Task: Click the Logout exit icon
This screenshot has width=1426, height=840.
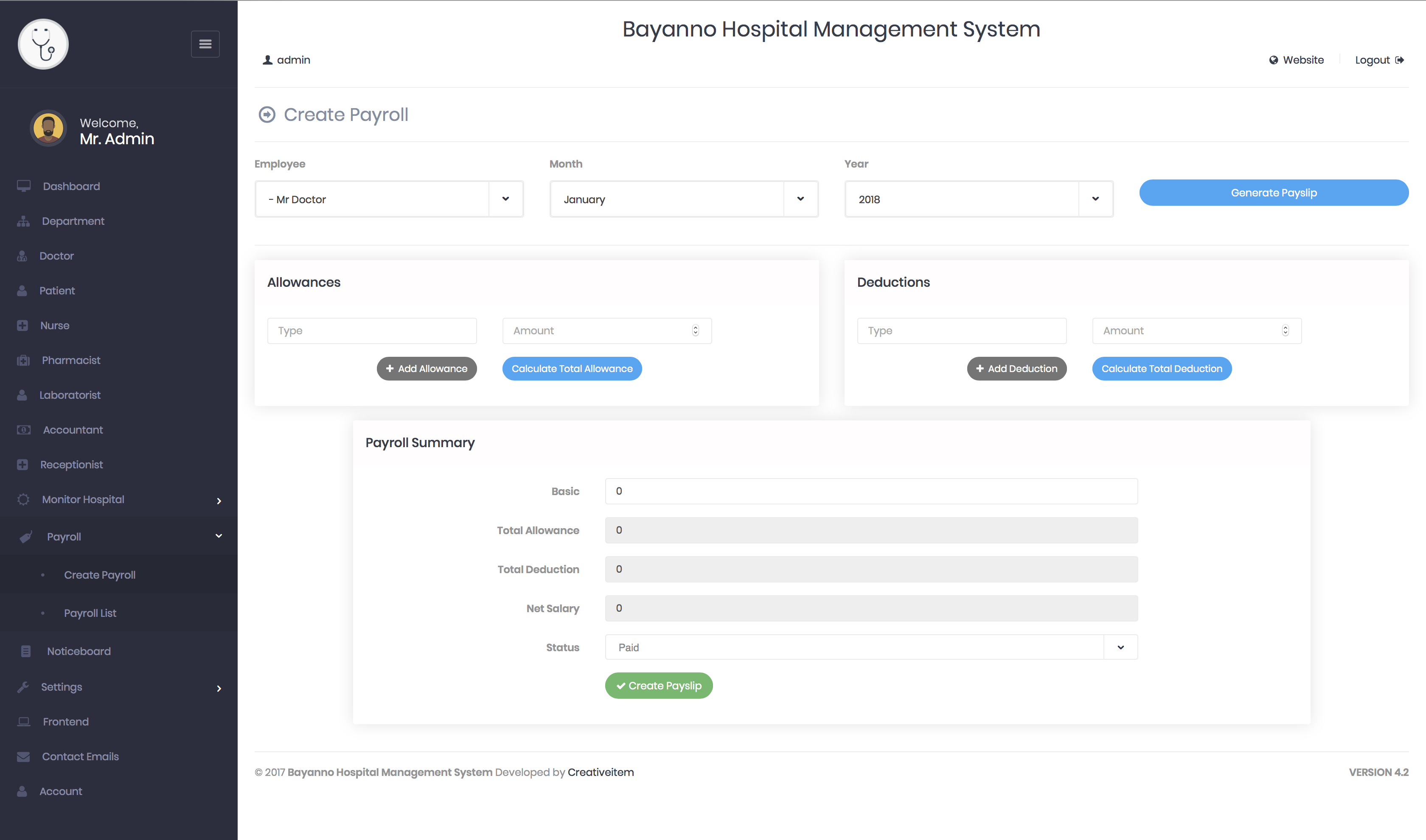Action: coord(1399,60)
